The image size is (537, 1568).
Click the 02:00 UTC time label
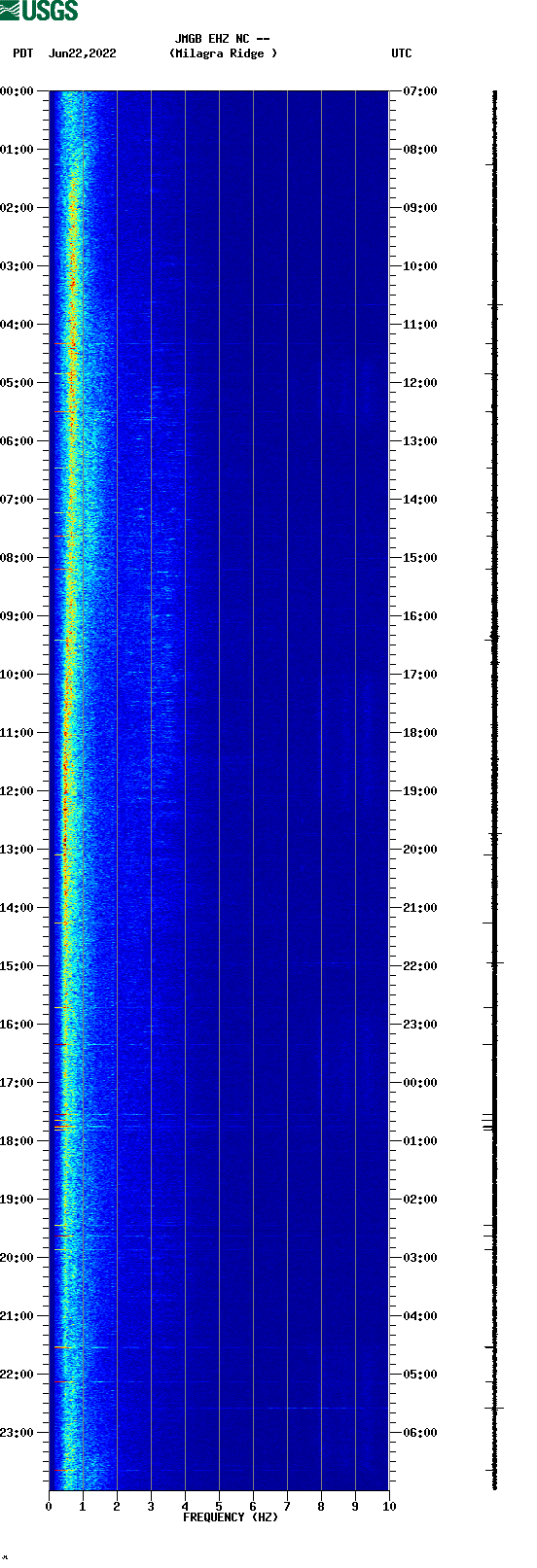[x=420, y=1200]
